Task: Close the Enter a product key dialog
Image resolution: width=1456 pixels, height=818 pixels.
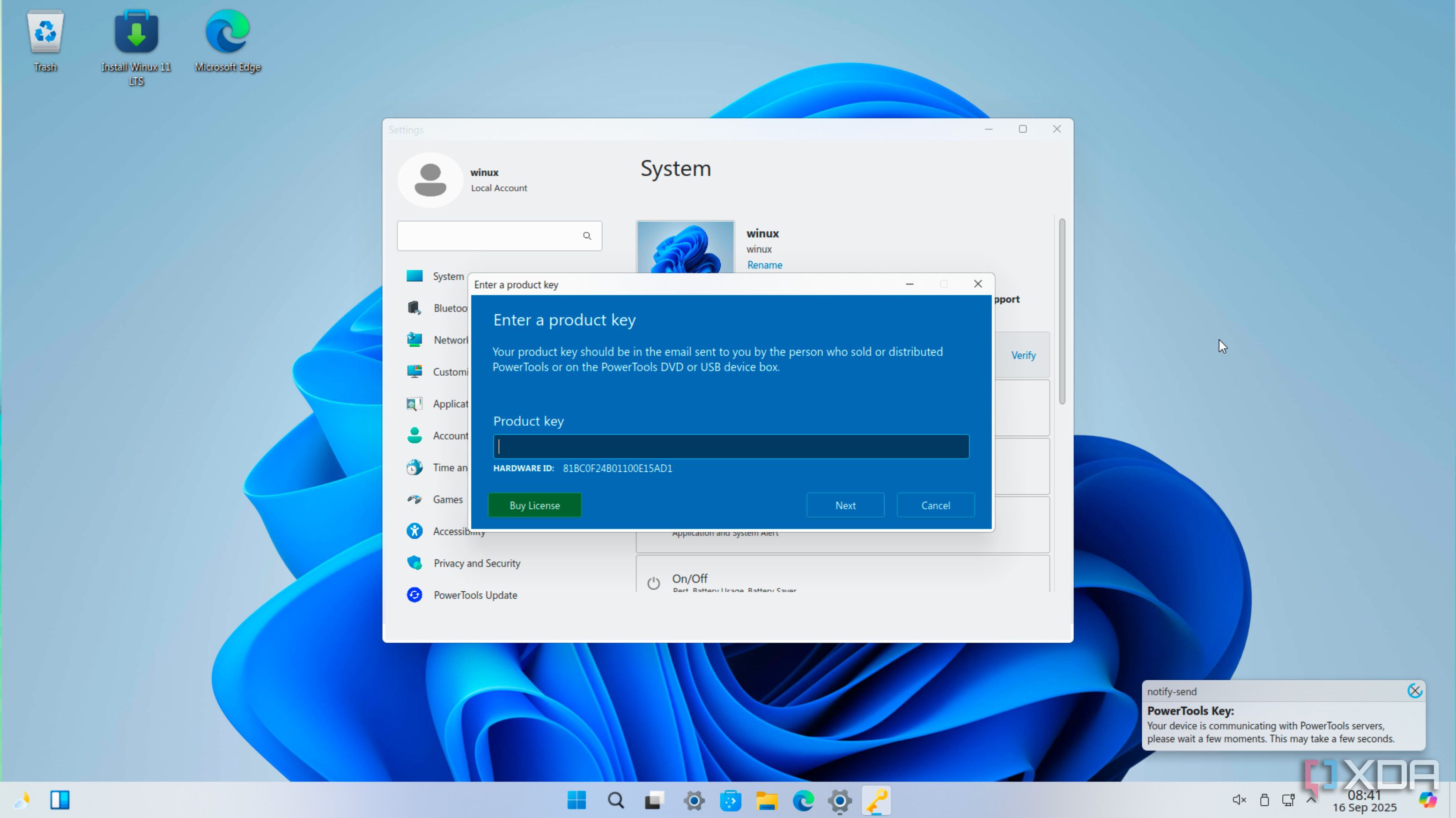Action: [978, 284]
